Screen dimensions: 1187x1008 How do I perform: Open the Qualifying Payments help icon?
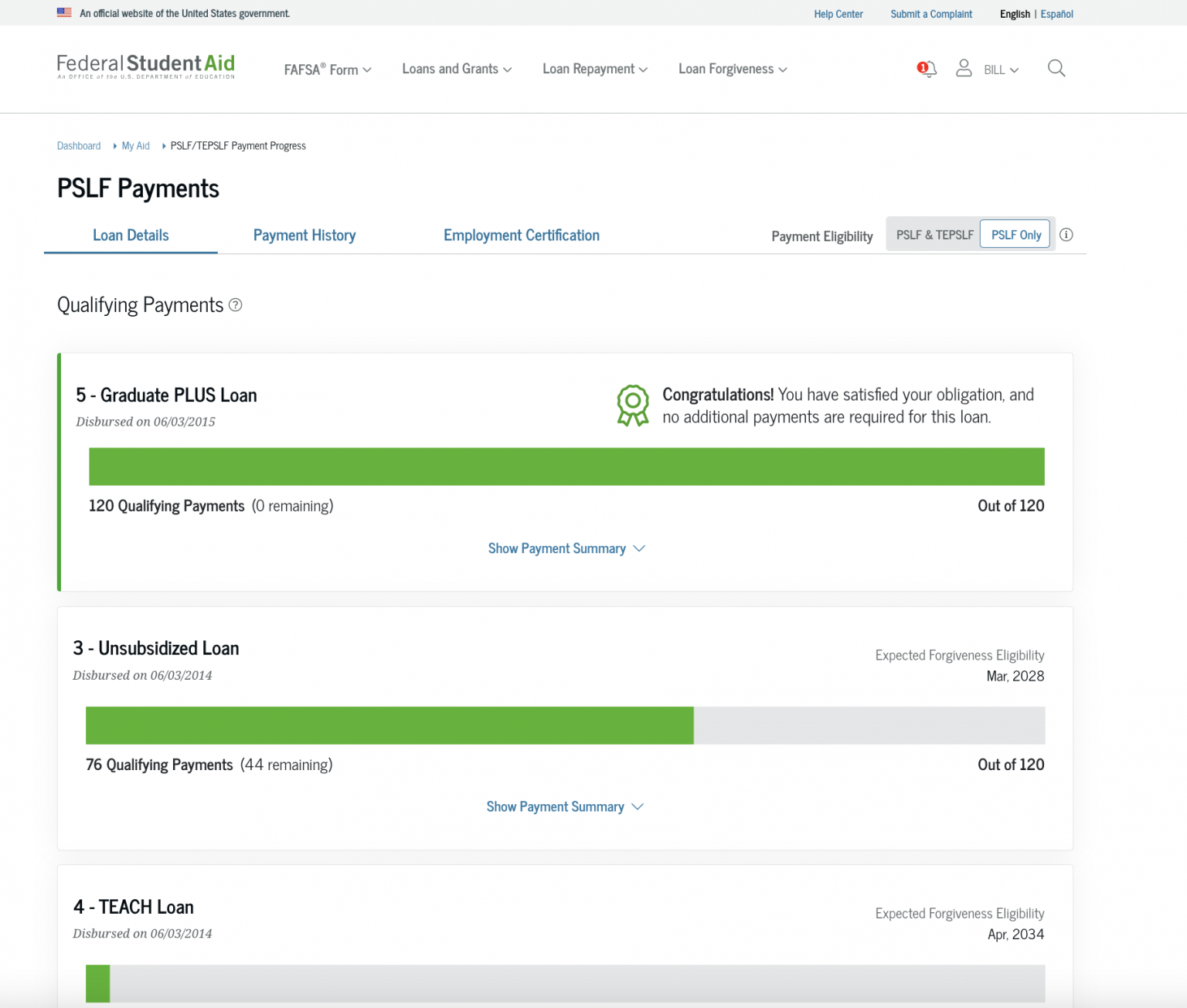pyautogui.click(x=236, y=305)
